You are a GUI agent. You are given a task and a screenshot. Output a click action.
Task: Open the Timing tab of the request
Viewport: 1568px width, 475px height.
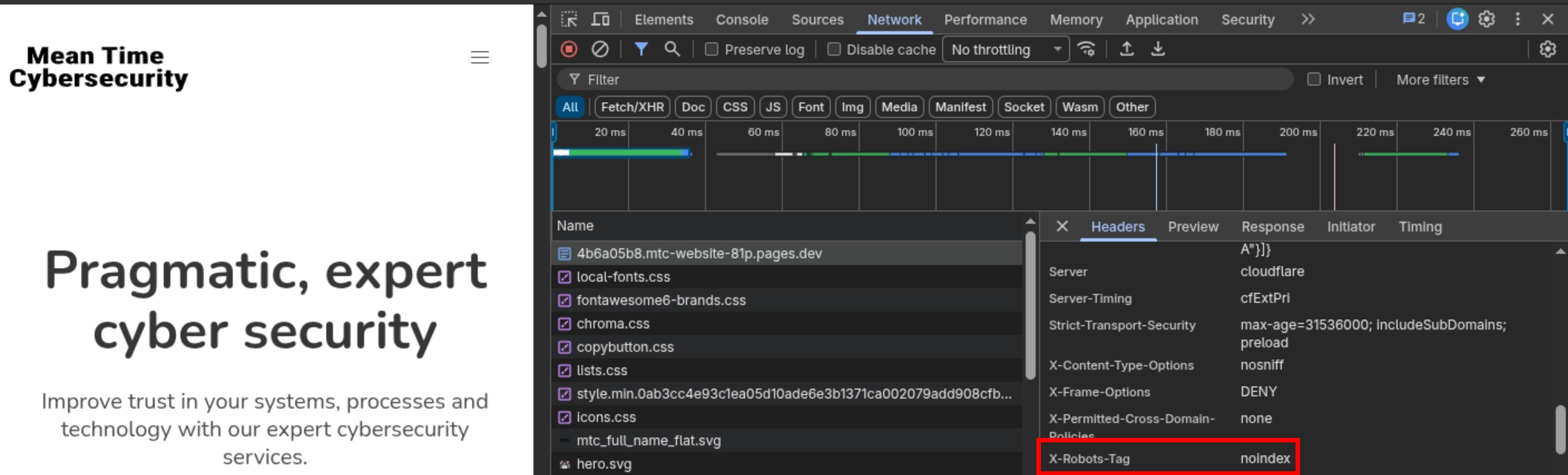1420,226
